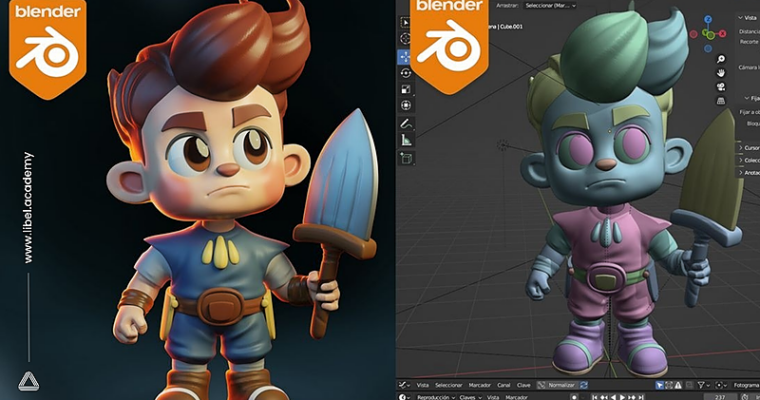Switch perspective/orthographic with the grid icon

(721, 101)
